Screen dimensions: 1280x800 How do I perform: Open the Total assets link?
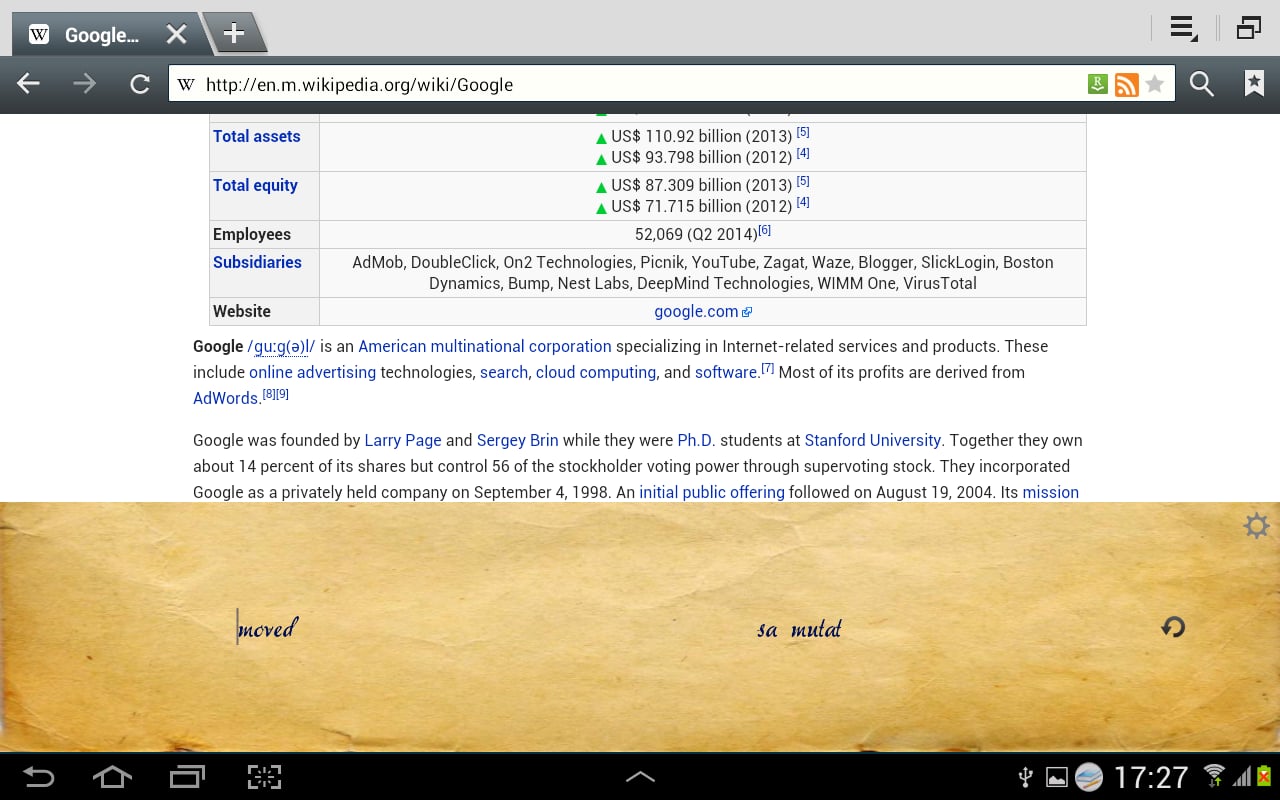click(256, 136)
